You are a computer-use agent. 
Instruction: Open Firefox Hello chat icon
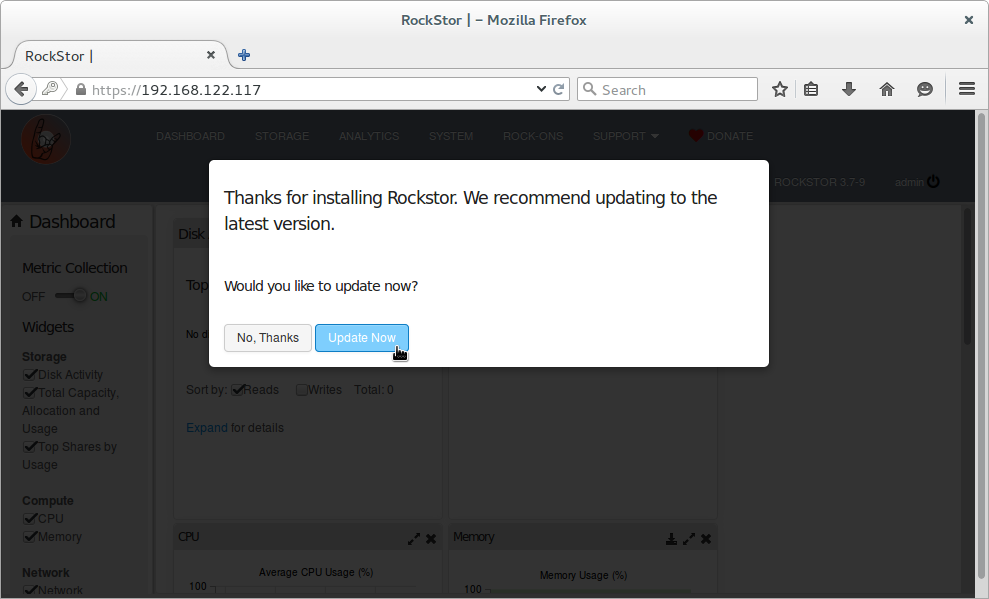925,90
